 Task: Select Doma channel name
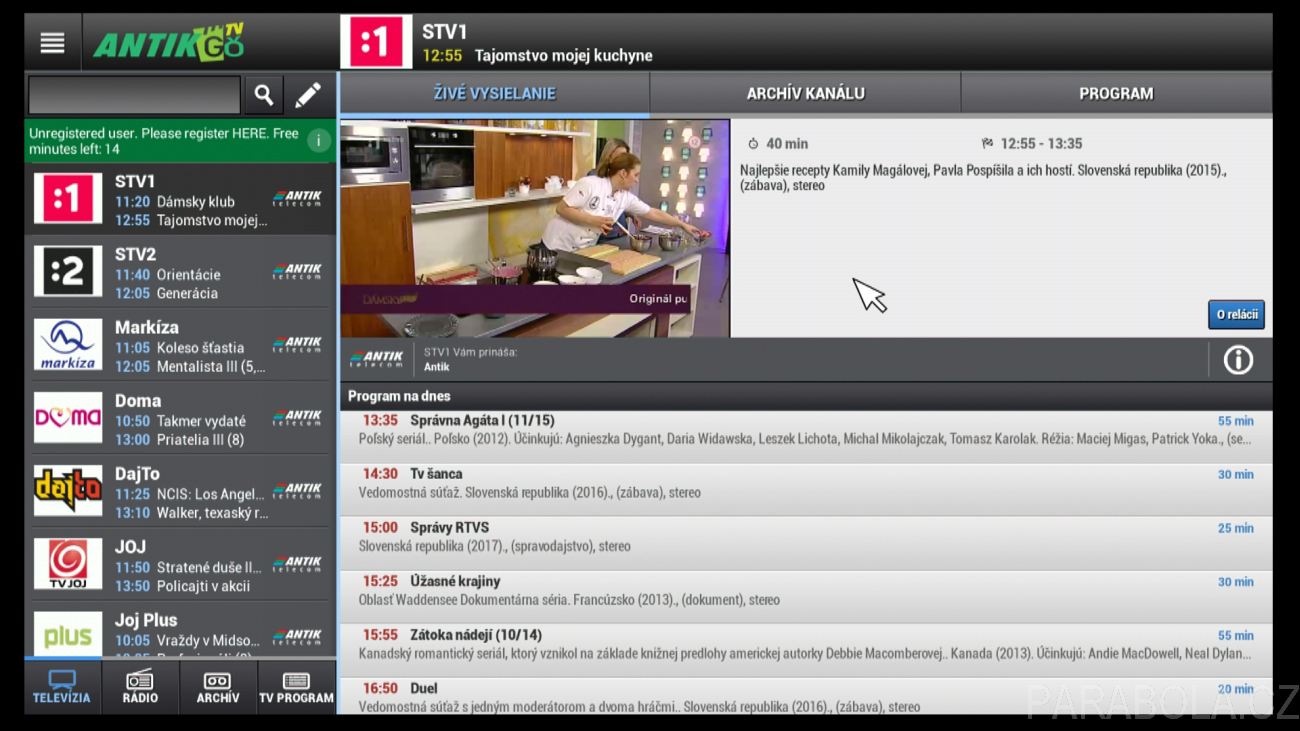138,400
